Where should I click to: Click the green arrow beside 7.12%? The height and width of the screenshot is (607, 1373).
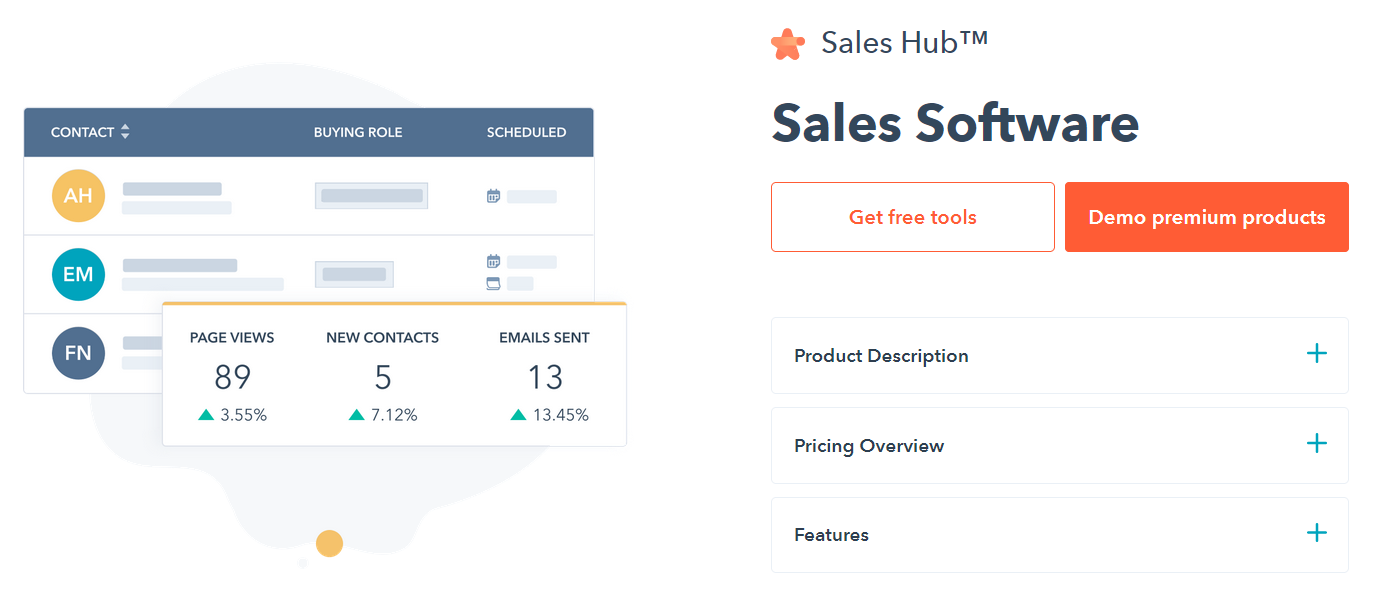point(356,414)
